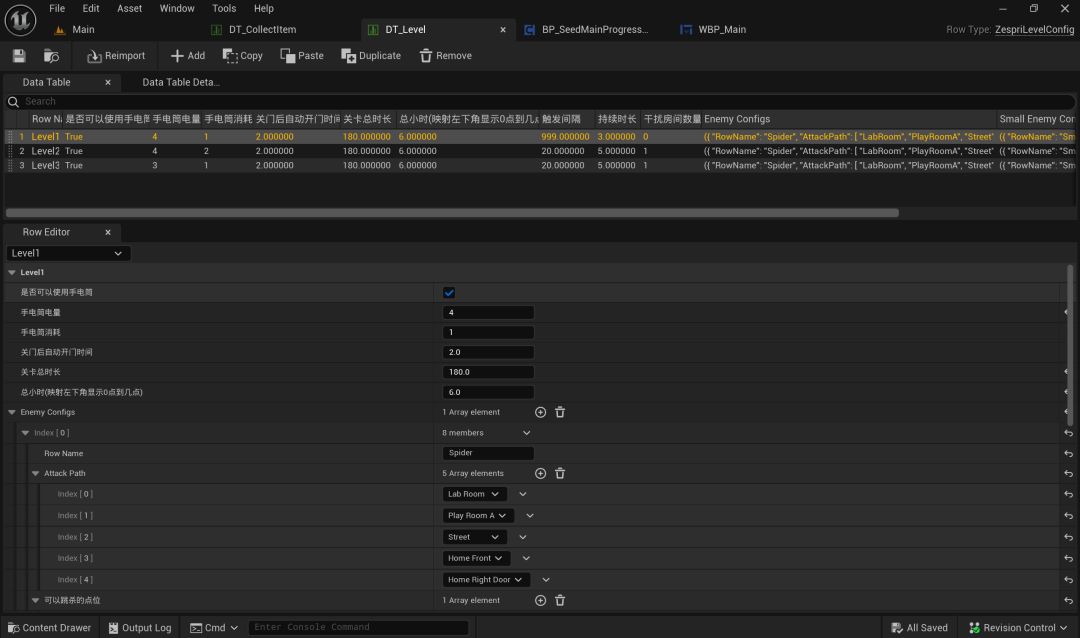This screenshot has height=638, width=1080.
Task: Delete all Attack Path array elements
Action: (560, 473)
